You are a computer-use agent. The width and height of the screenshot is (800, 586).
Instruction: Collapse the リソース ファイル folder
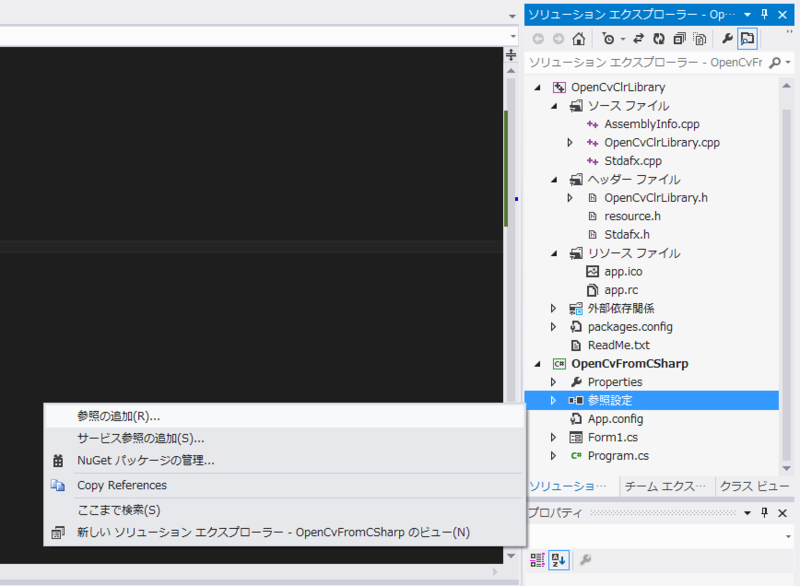555,253
